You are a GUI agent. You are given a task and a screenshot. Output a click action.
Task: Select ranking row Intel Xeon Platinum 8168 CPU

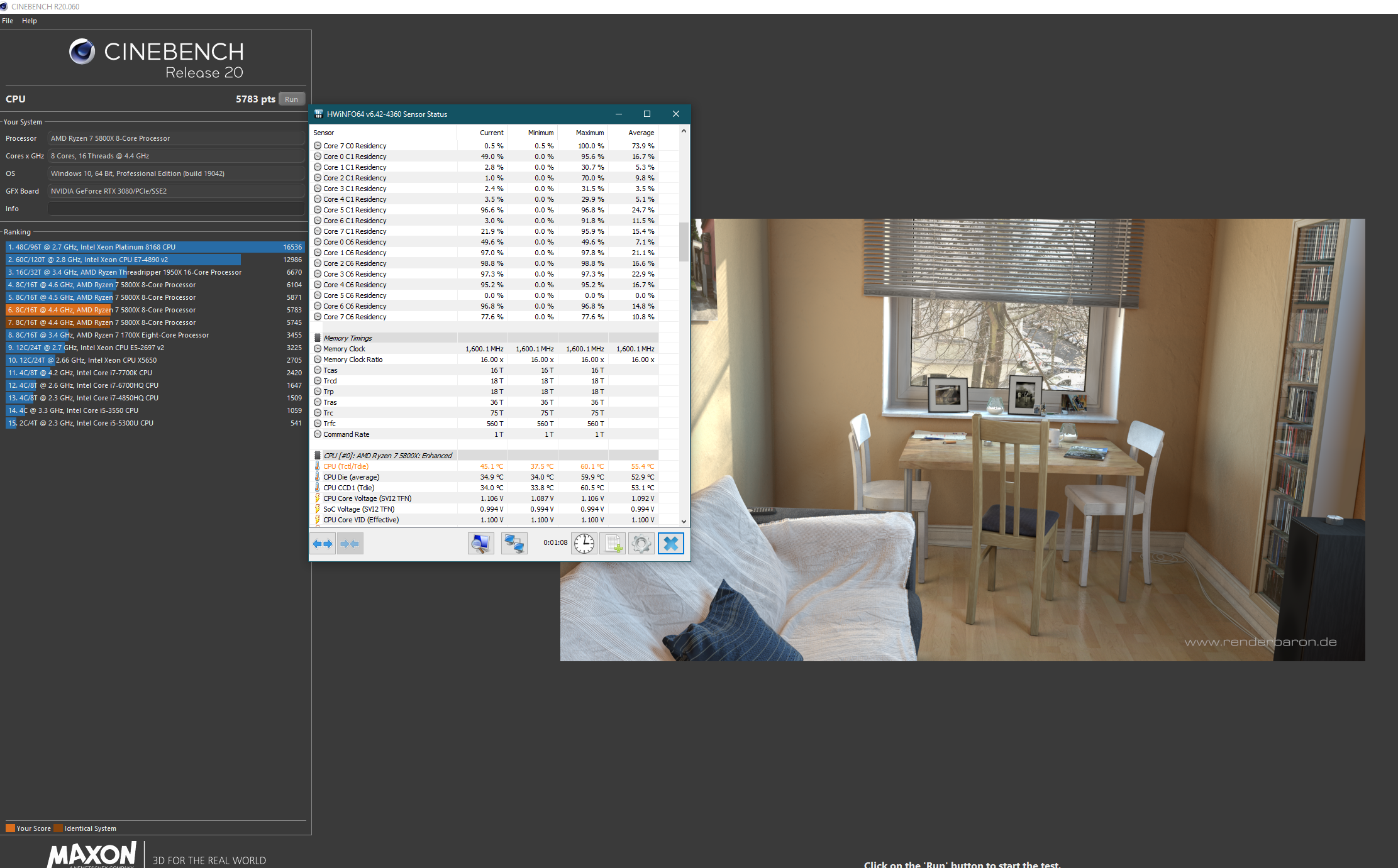(x=155, y=247)
